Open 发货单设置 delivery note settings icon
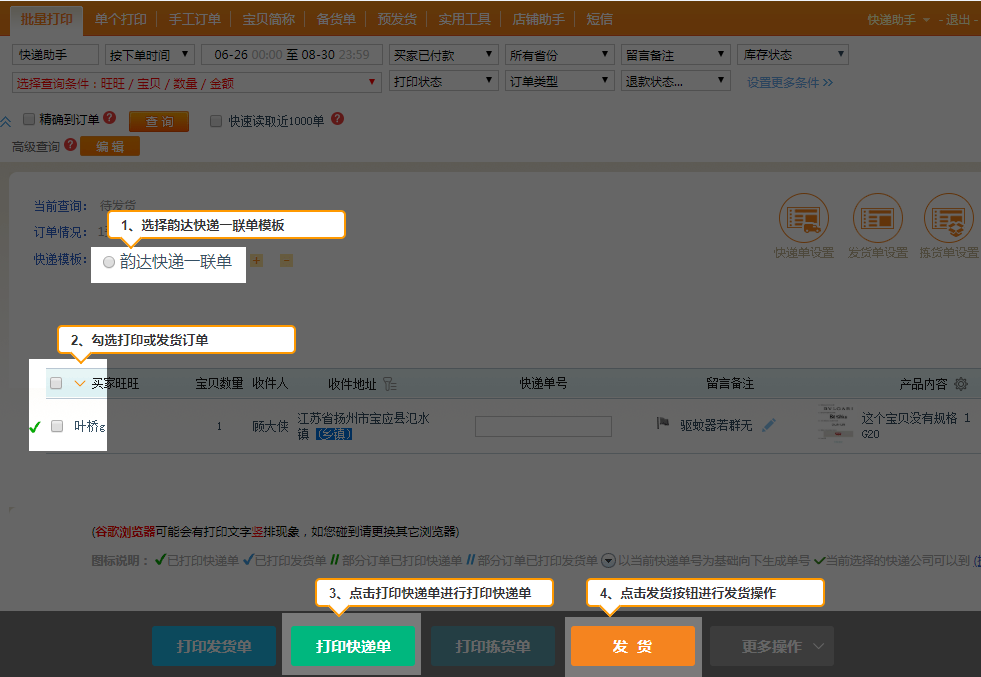Image resolution: width=981 pixels, height=677 pixels. click(x=877, y=219)
